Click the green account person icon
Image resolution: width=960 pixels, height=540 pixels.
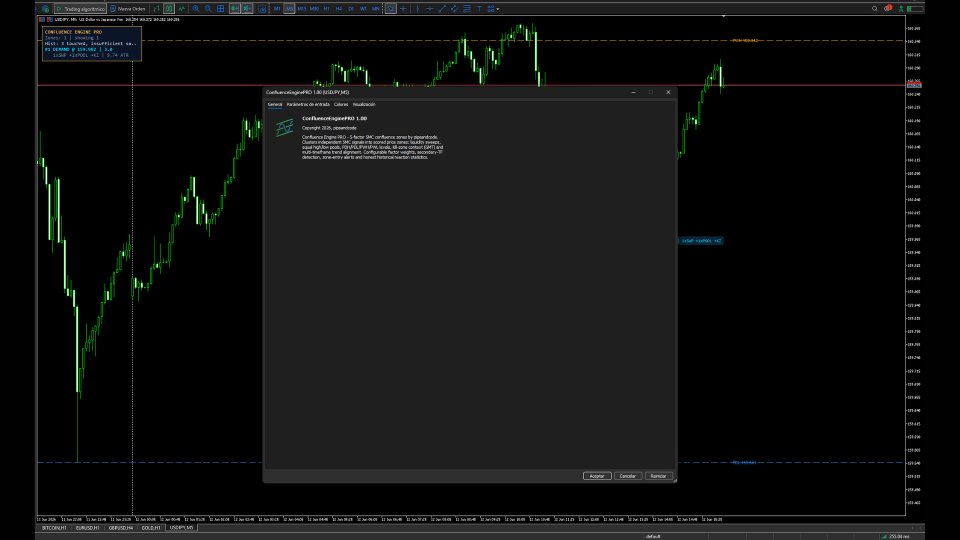[x=901, y=9]
